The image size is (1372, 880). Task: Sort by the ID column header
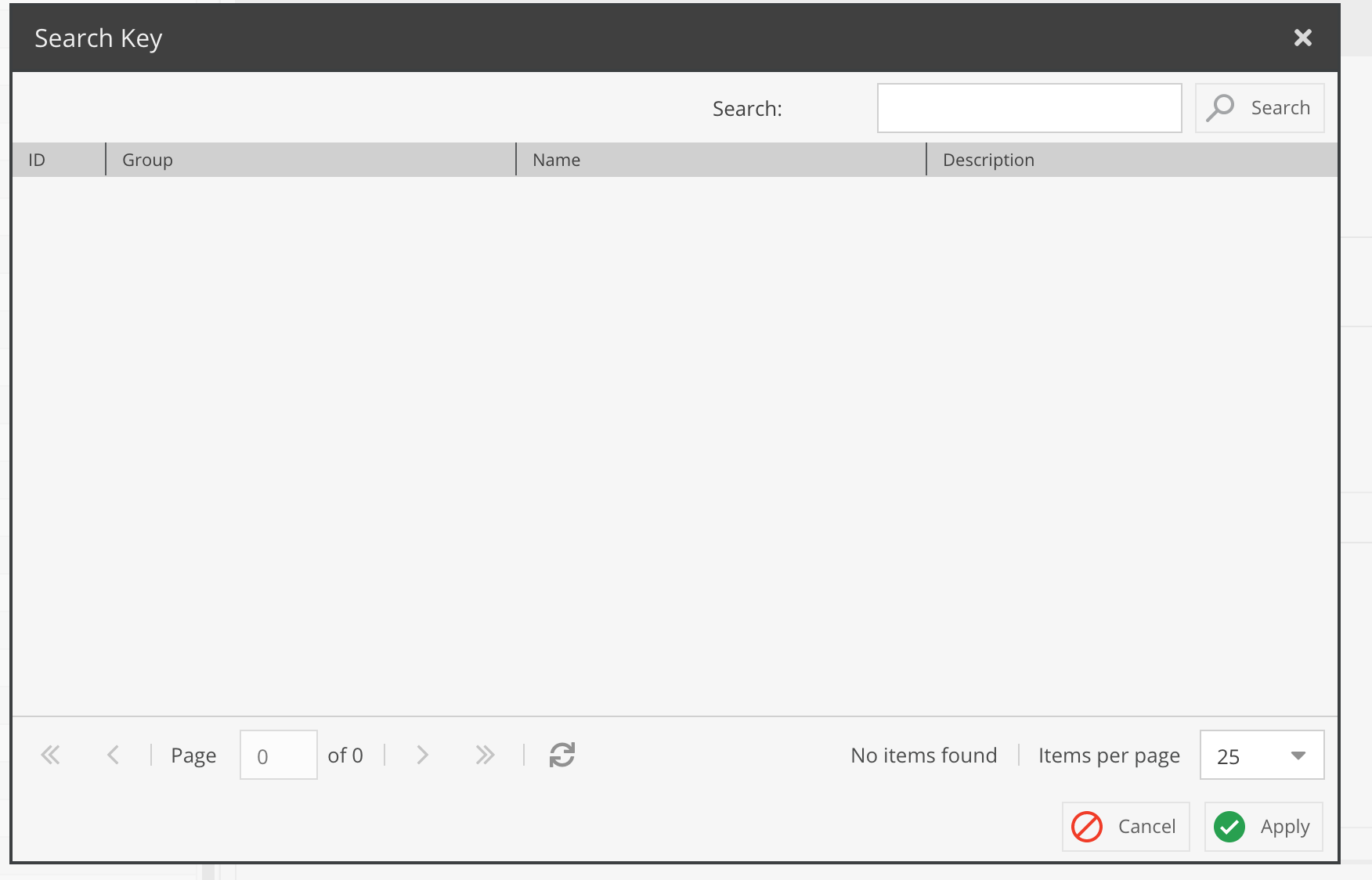coord(59,160)
